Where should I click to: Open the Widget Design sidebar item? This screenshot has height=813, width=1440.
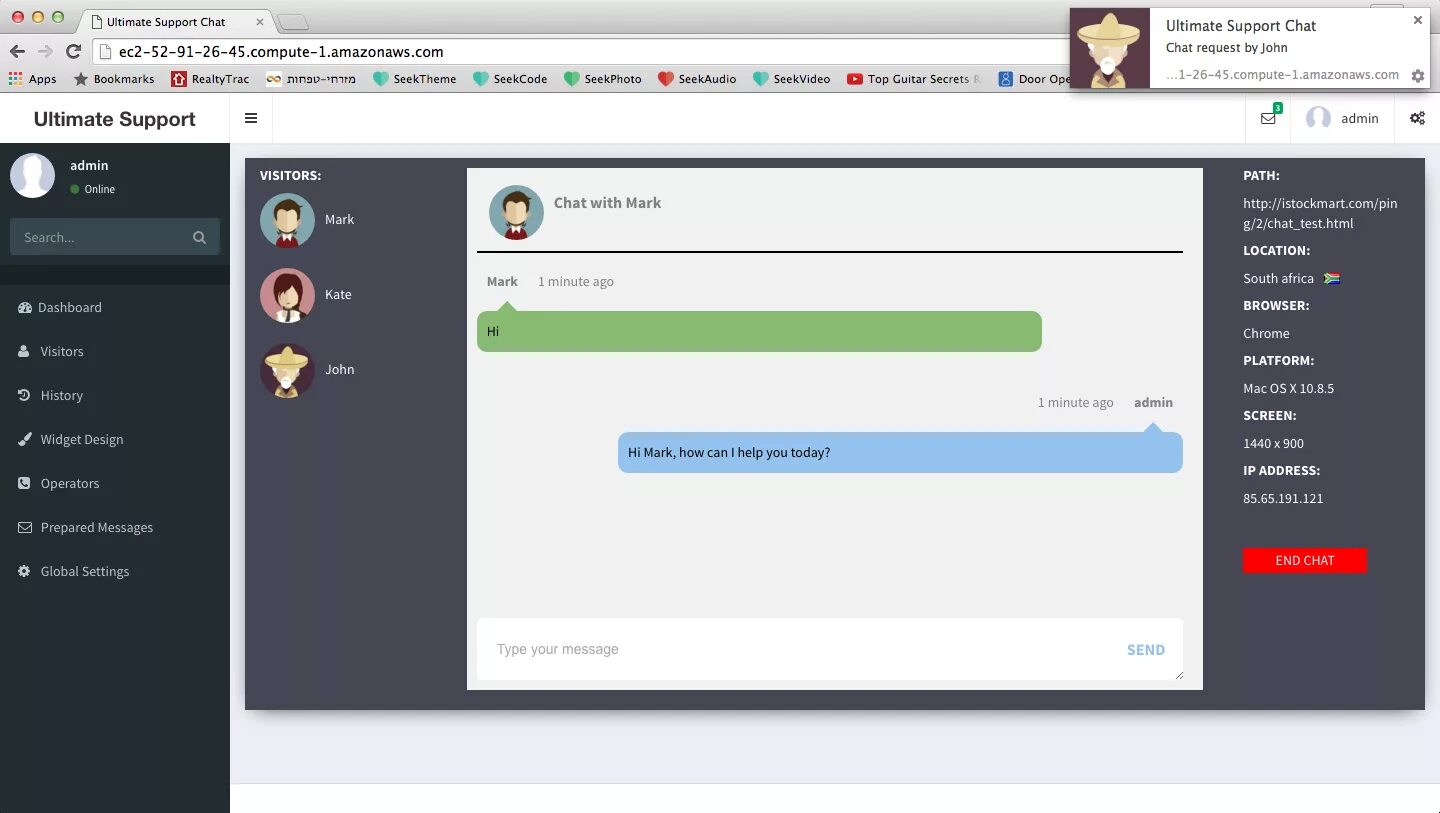pos(115,439)
